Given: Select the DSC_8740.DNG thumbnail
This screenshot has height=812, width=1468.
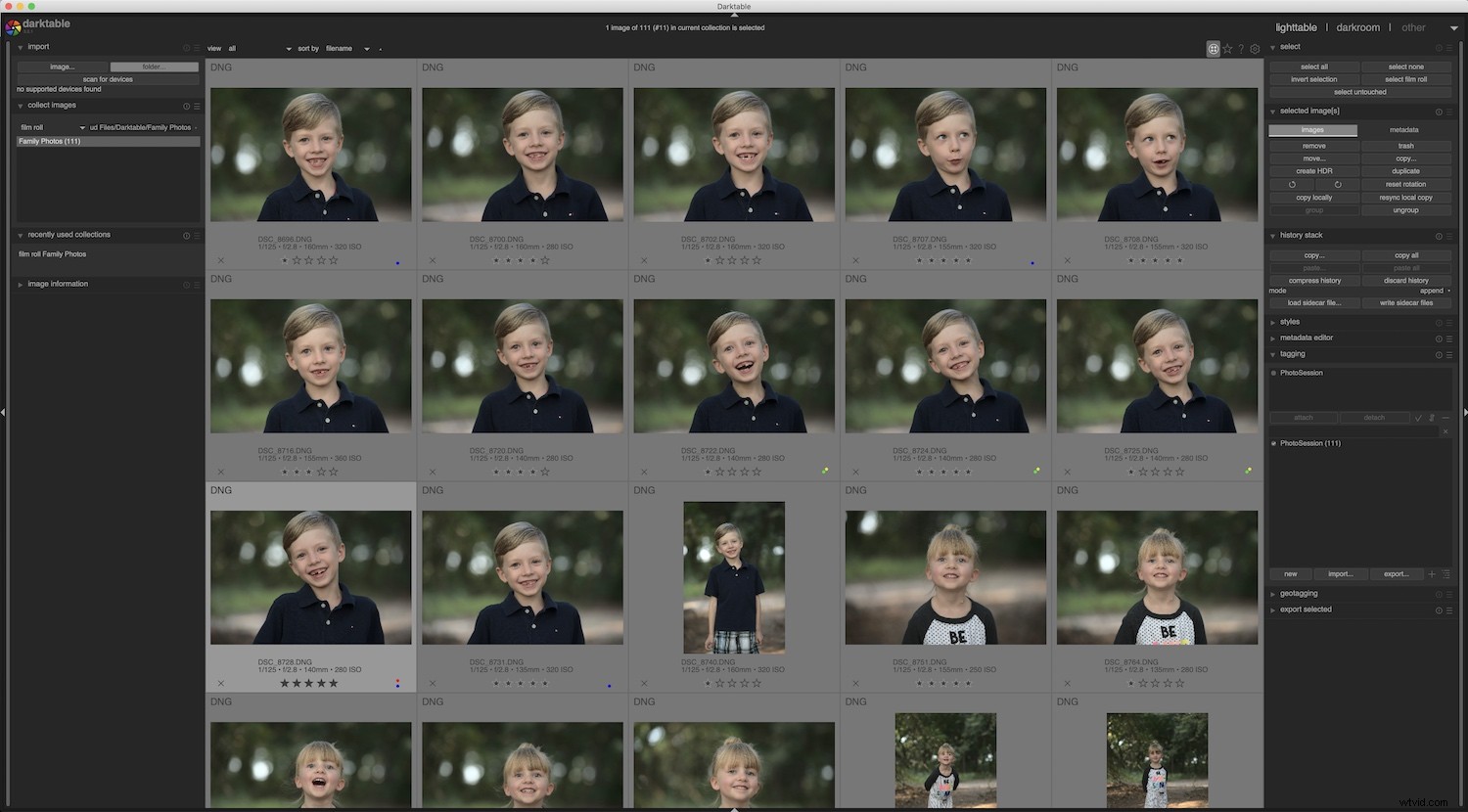Looking at the screenshot, I should tap(734, 577).
